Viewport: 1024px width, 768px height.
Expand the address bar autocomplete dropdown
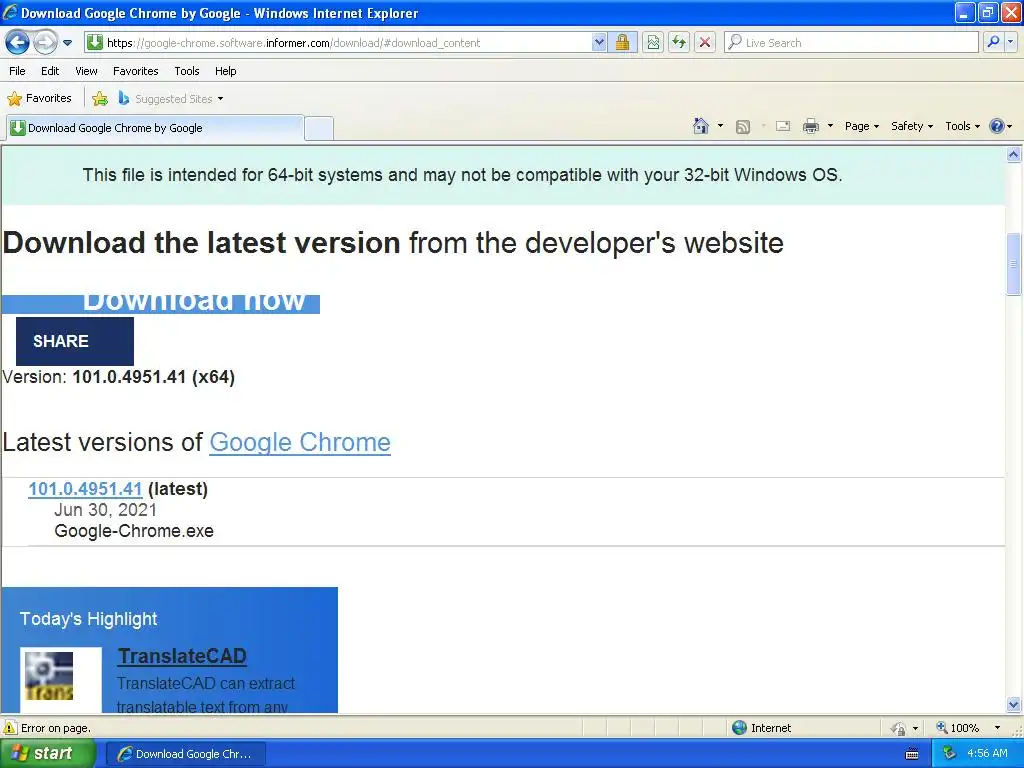(599, 43)
